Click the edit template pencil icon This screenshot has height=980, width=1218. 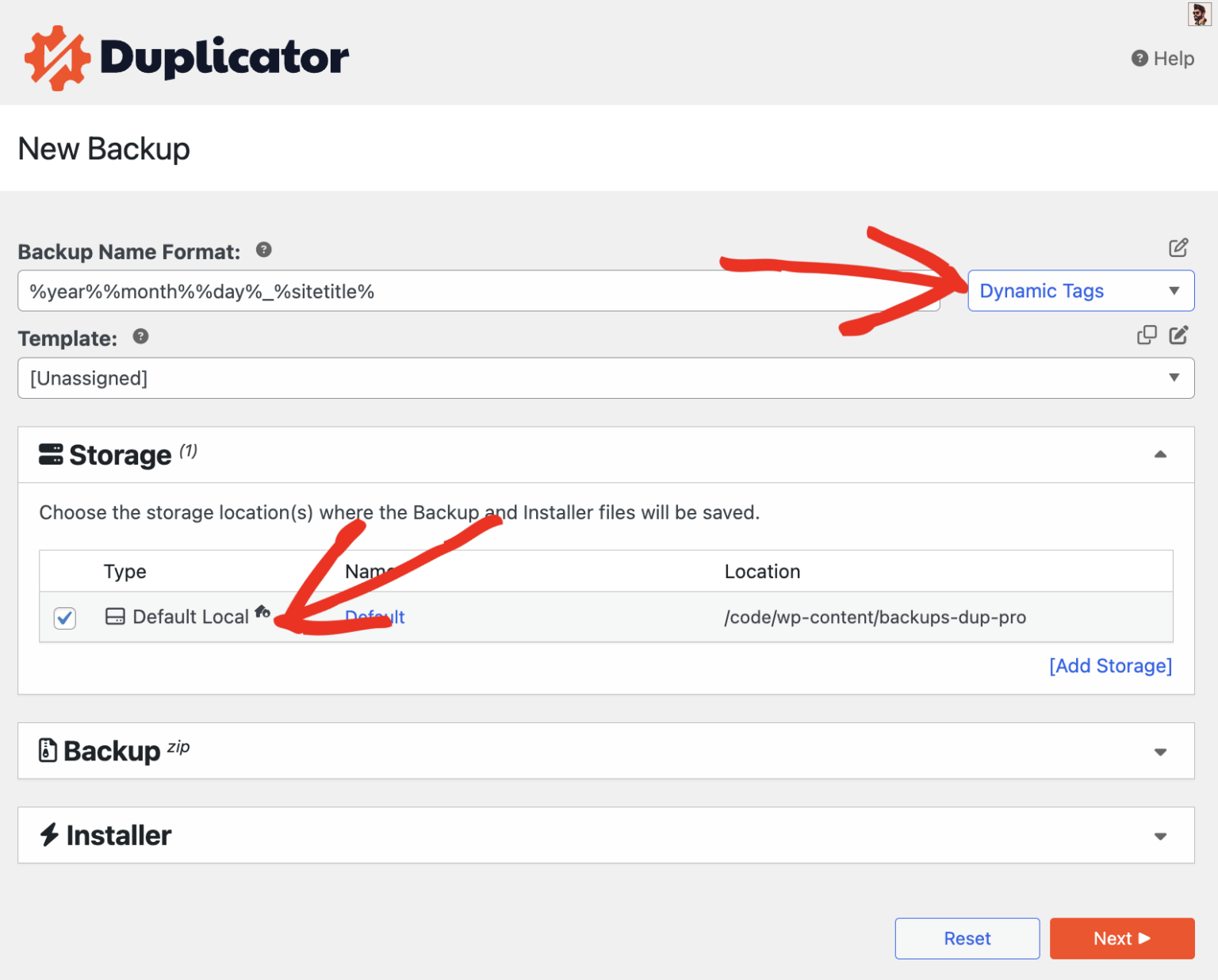click(x=1179, y=335)
